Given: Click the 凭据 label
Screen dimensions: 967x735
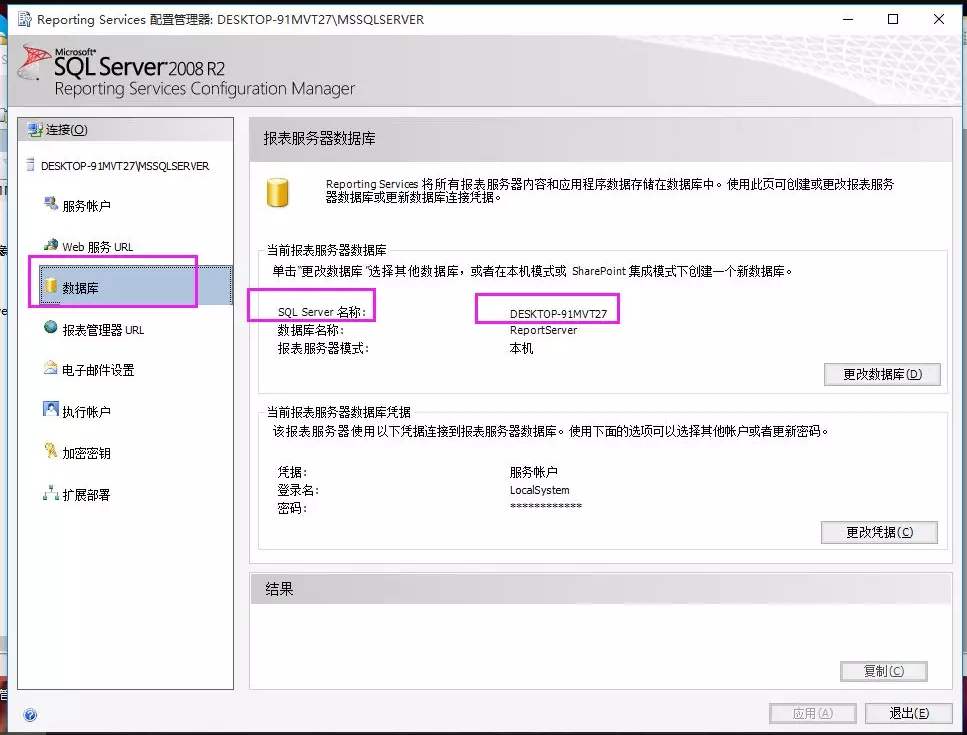Looking at the screenshot, I should 292,472.
